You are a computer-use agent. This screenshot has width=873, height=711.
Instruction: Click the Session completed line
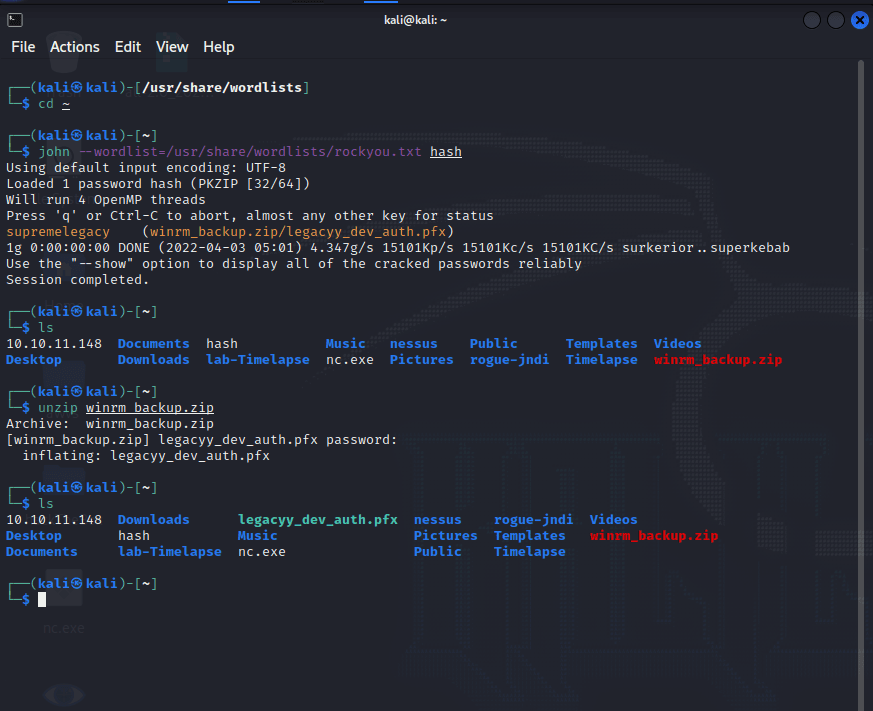point(77,280)
